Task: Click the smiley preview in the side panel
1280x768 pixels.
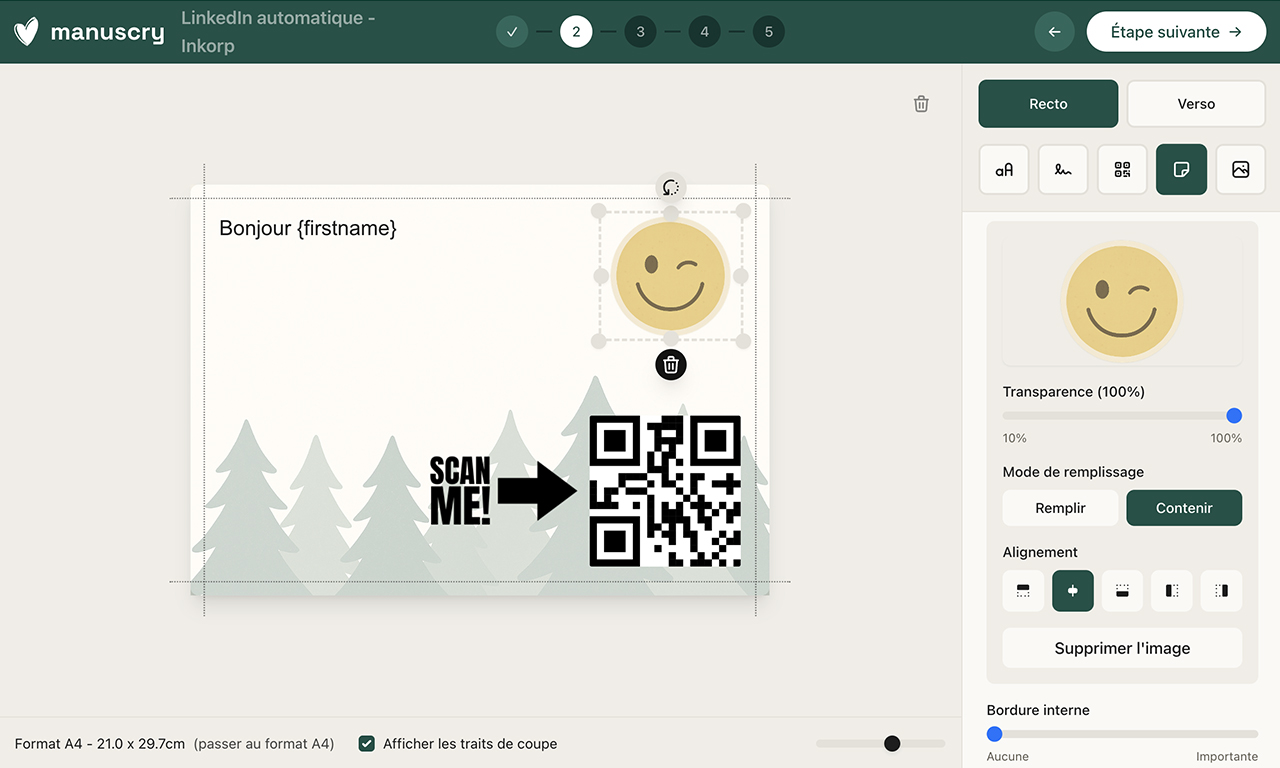Action: pyautogui.click(x=1122, y=302)
